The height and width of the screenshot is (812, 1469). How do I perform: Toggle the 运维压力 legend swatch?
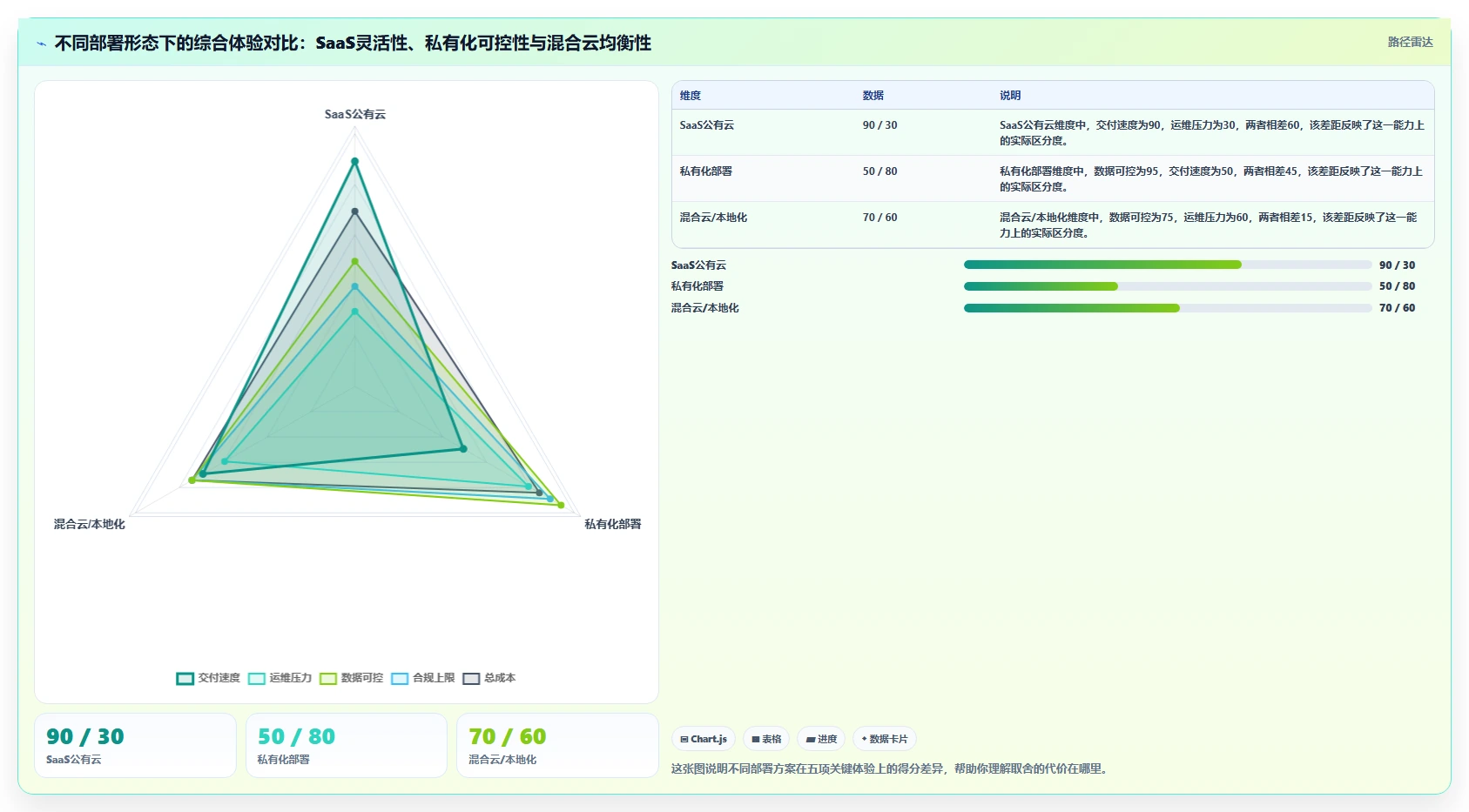point(257,679)
